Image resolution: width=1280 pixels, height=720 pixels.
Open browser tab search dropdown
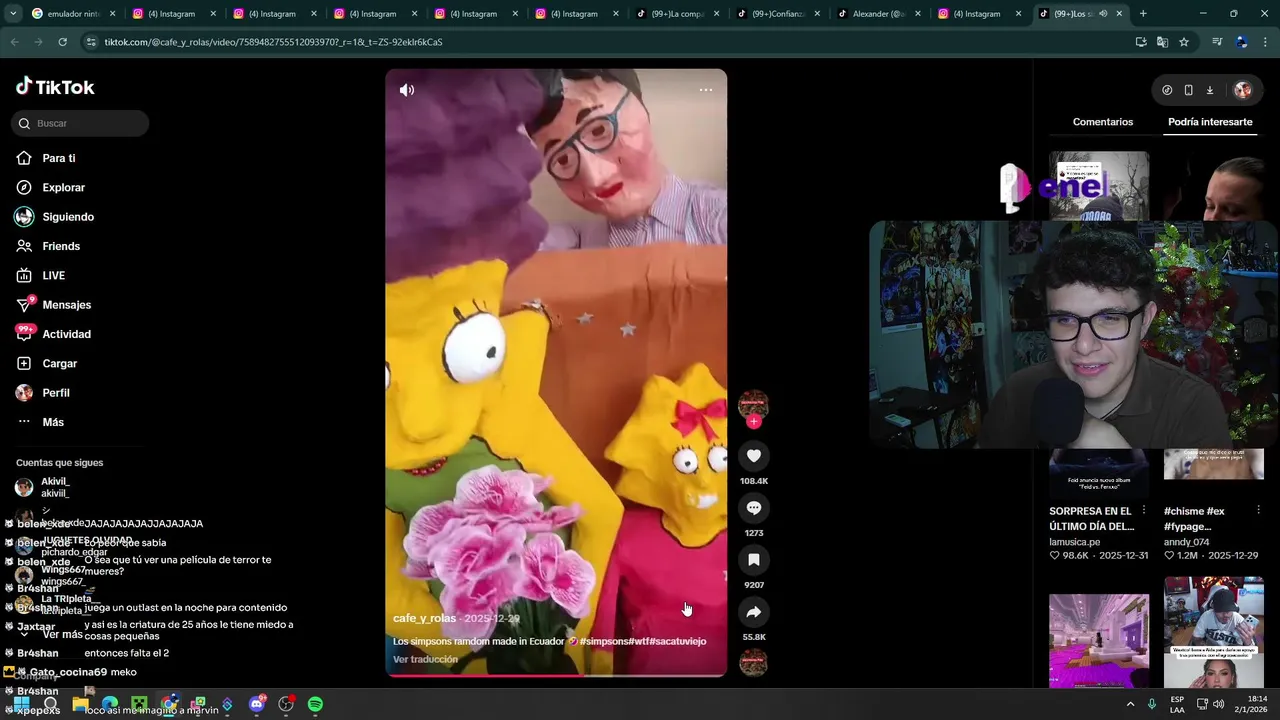(14, 14)
